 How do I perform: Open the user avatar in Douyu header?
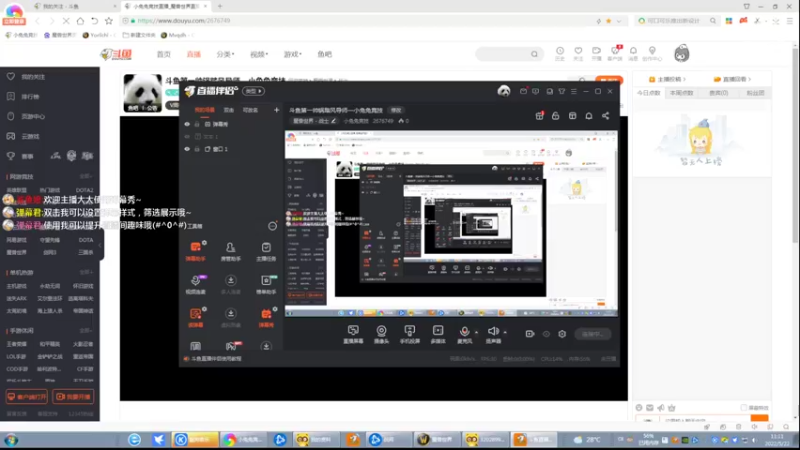(682, 54)
